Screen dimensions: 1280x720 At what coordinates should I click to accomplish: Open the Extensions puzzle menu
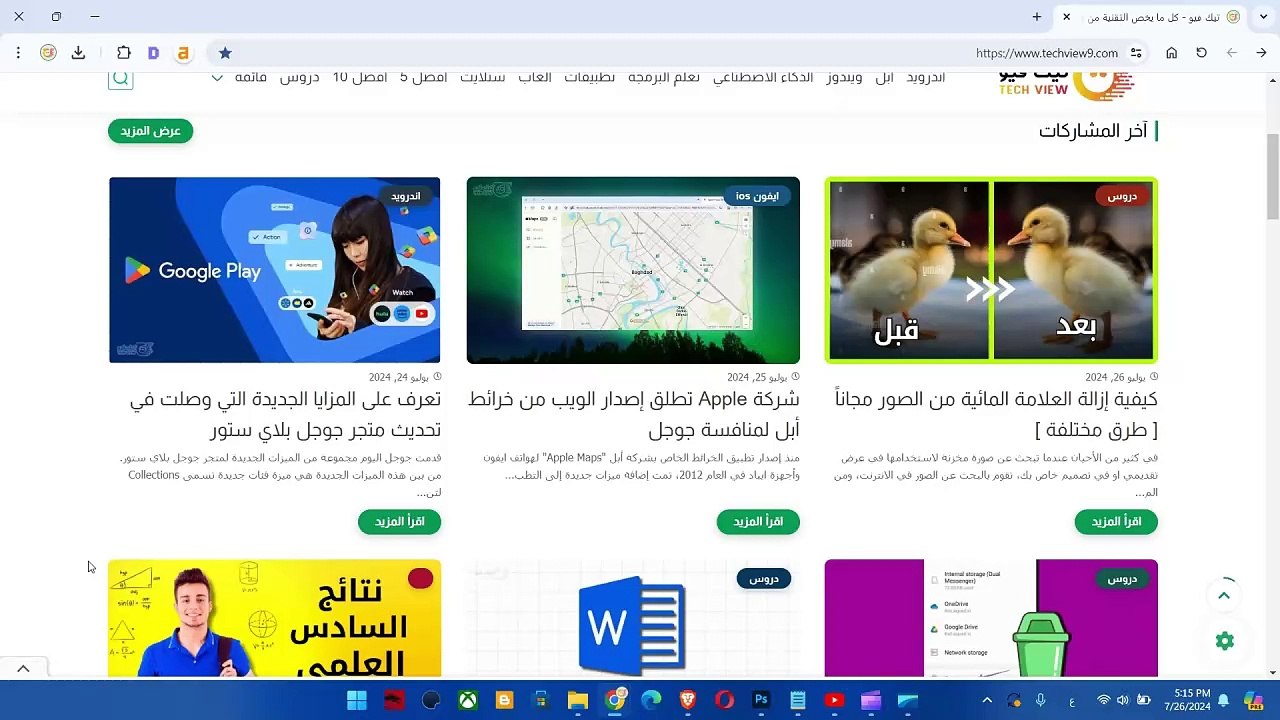[124, 53]
